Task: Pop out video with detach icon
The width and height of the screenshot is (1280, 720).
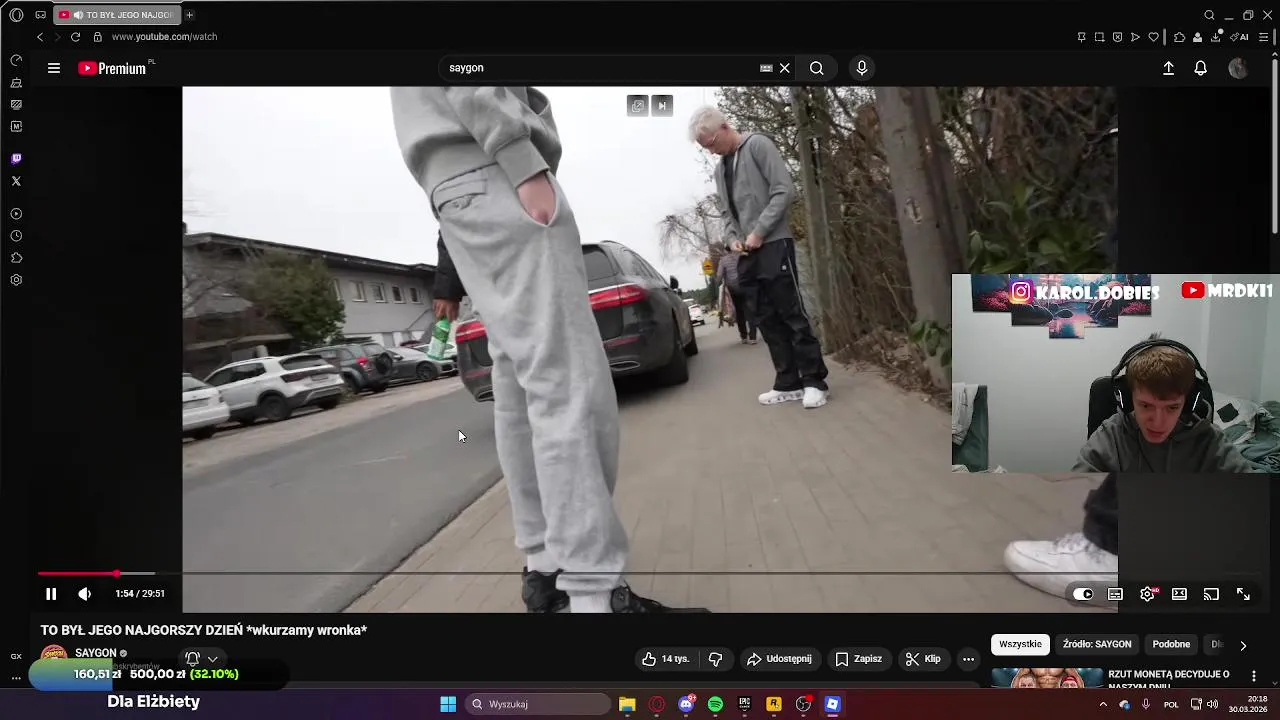Action: point(637,106)
